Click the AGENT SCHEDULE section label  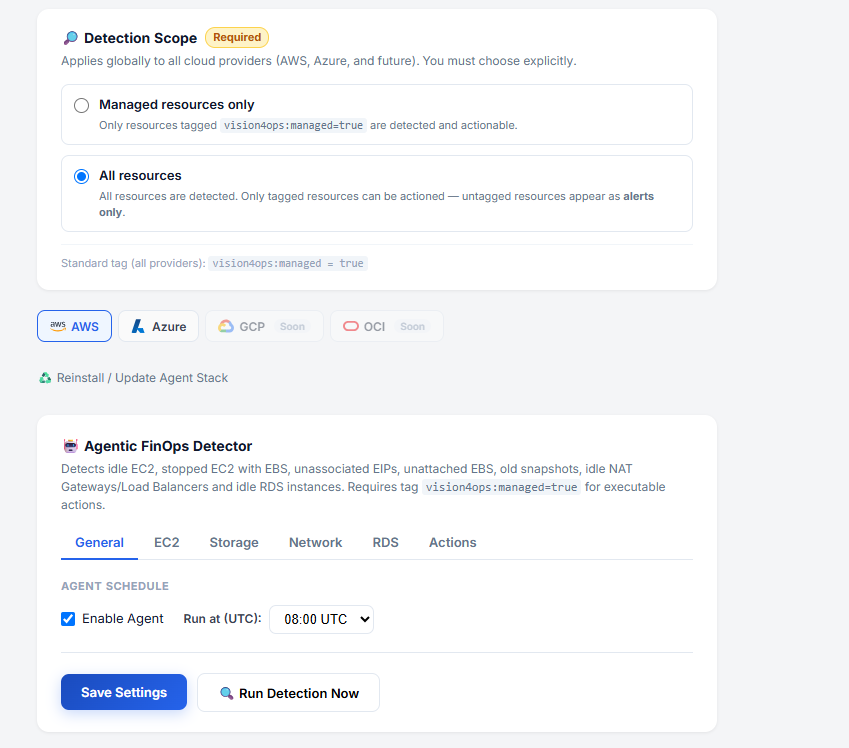tap(115, 586)
